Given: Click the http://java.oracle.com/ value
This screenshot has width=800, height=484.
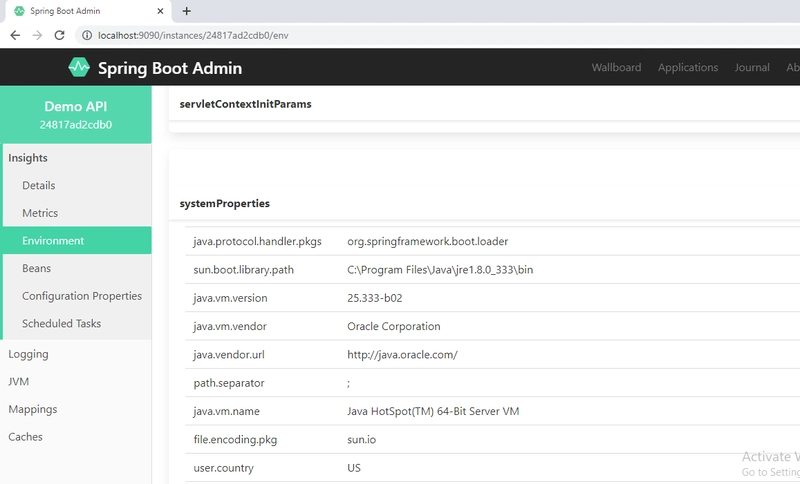Looking at the screenshot, I should click(x=402, y=354).
